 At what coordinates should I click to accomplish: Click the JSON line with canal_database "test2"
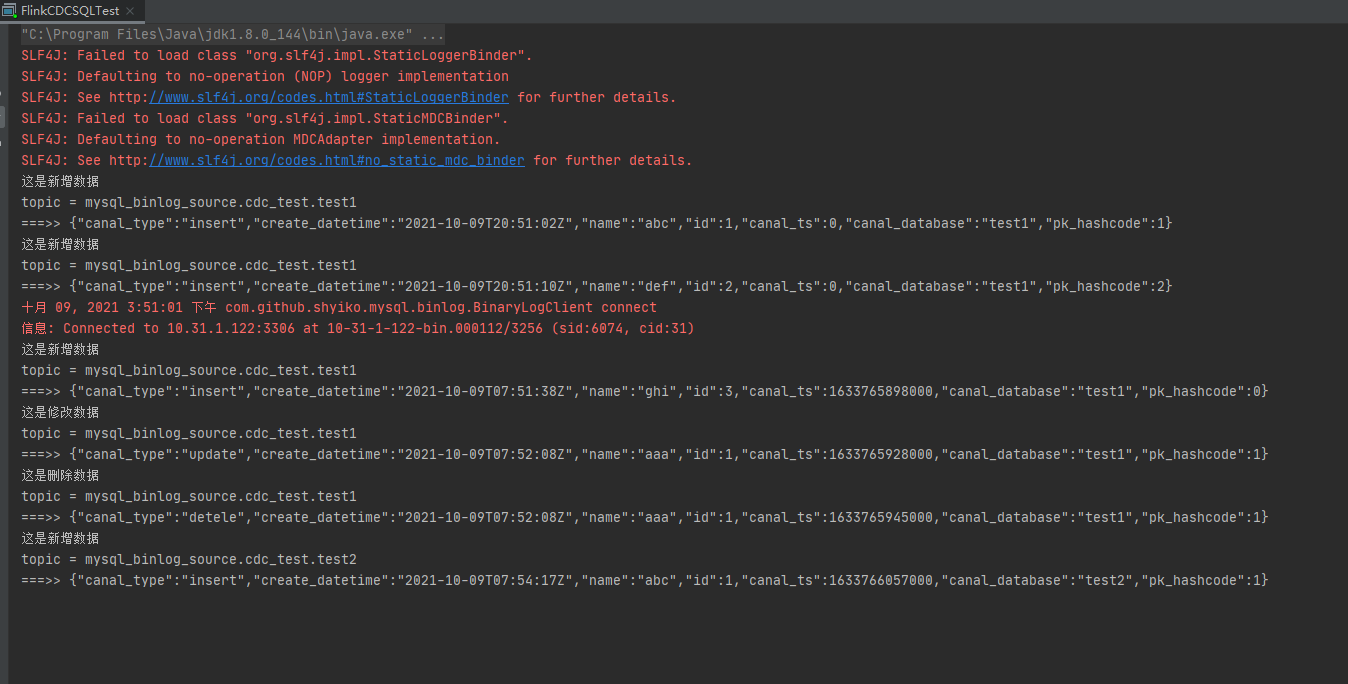pos(645,580)
